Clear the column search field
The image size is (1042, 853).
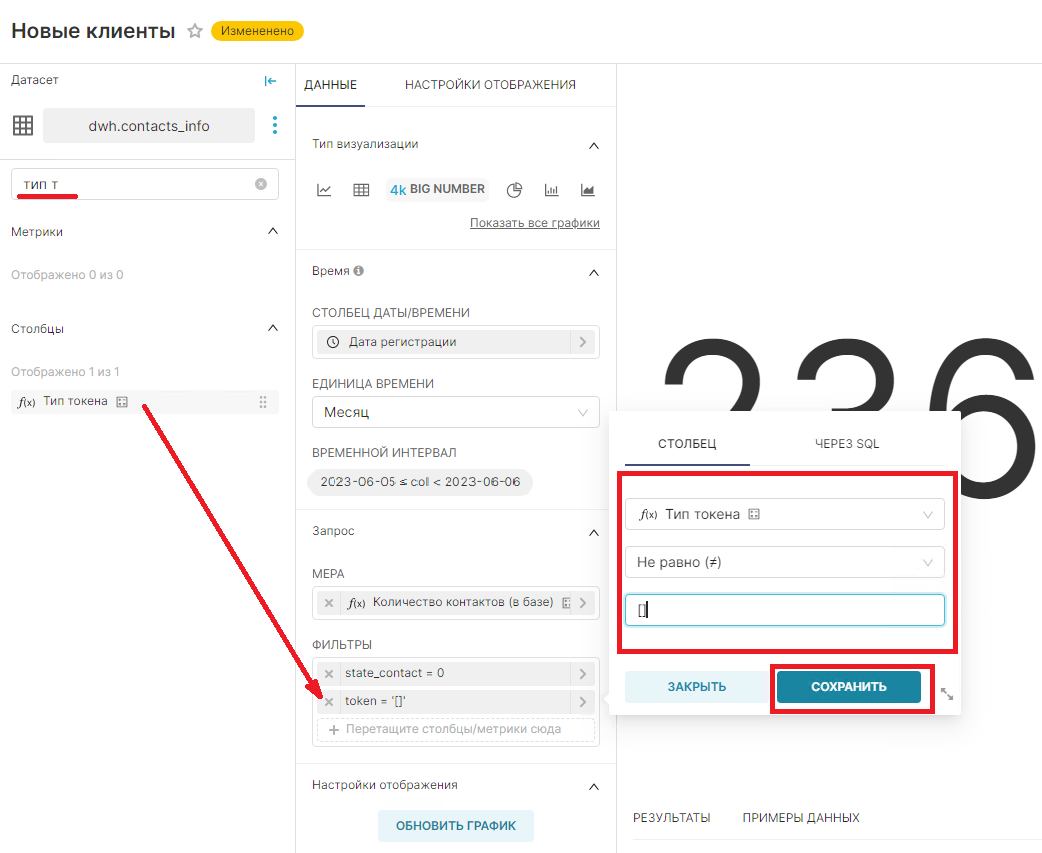click(x=261, y=184)
